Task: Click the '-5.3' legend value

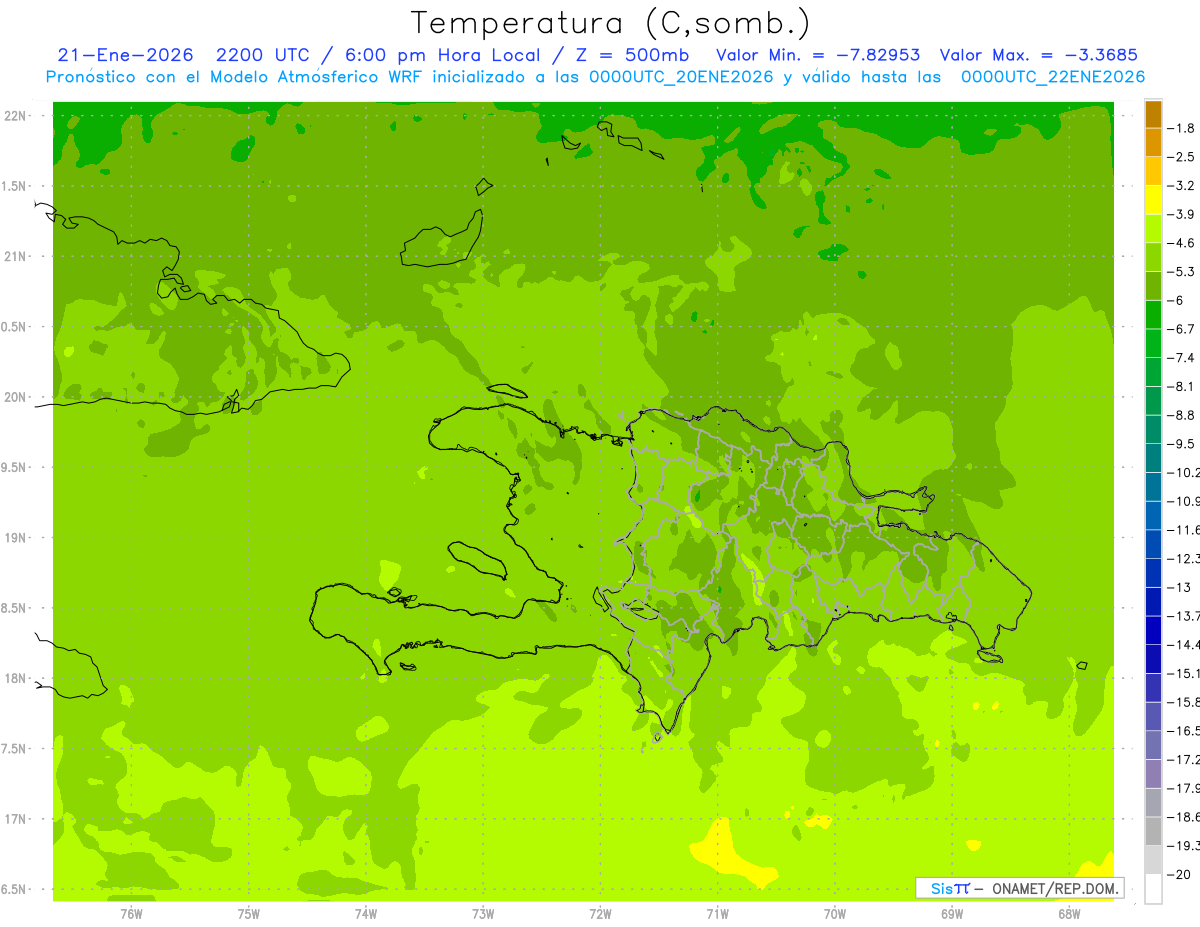Action: 1181,271
